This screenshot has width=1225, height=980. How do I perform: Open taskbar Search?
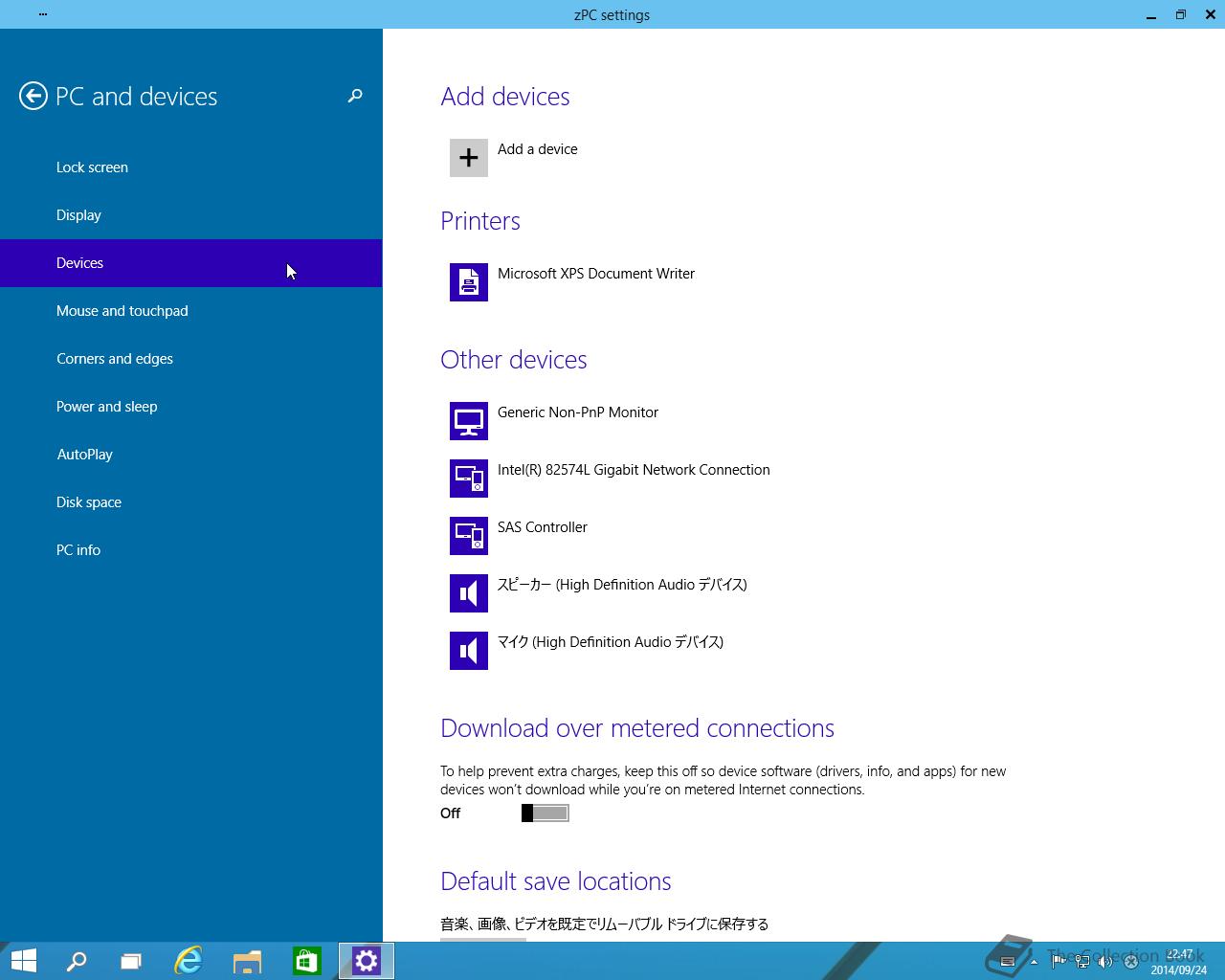point(77,961)
